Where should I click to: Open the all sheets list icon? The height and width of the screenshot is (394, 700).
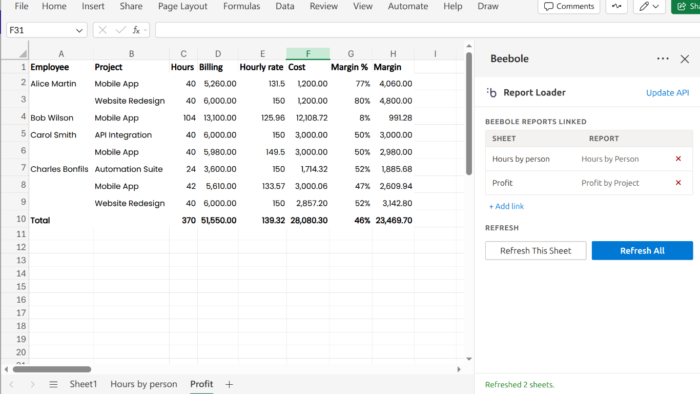tap(53, 384)
